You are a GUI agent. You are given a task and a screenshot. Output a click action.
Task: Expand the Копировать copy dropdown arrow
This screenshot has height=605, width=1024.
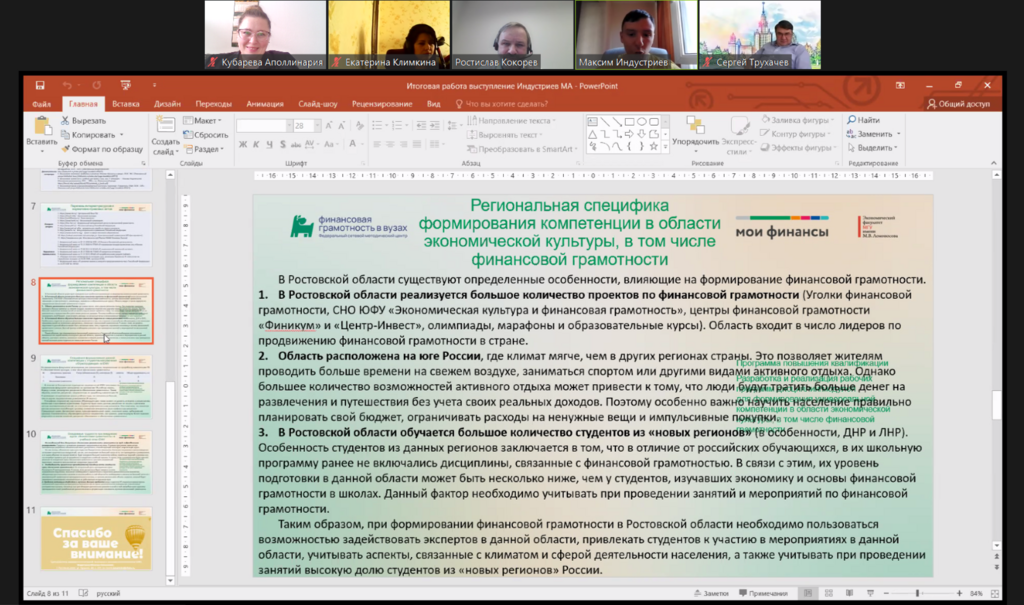[x=121, y=135]
